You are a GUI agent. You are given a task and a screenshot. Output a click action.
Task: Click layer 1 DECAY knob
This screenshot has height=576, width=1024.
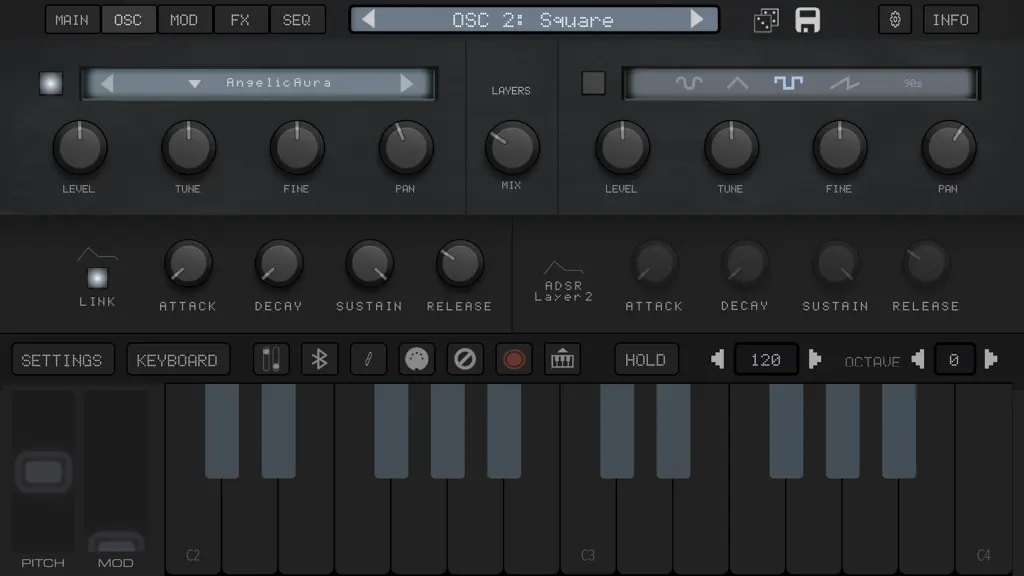click(279, 264)
